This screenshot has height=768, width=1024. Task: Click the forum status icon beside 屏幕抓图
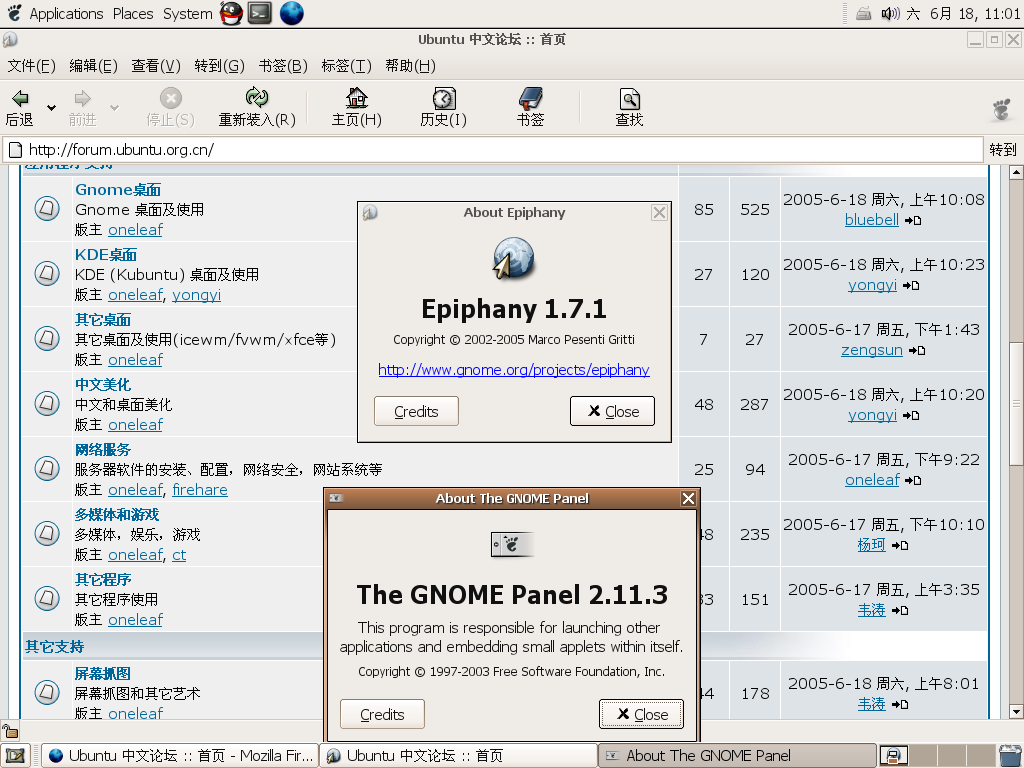point(47,692)
